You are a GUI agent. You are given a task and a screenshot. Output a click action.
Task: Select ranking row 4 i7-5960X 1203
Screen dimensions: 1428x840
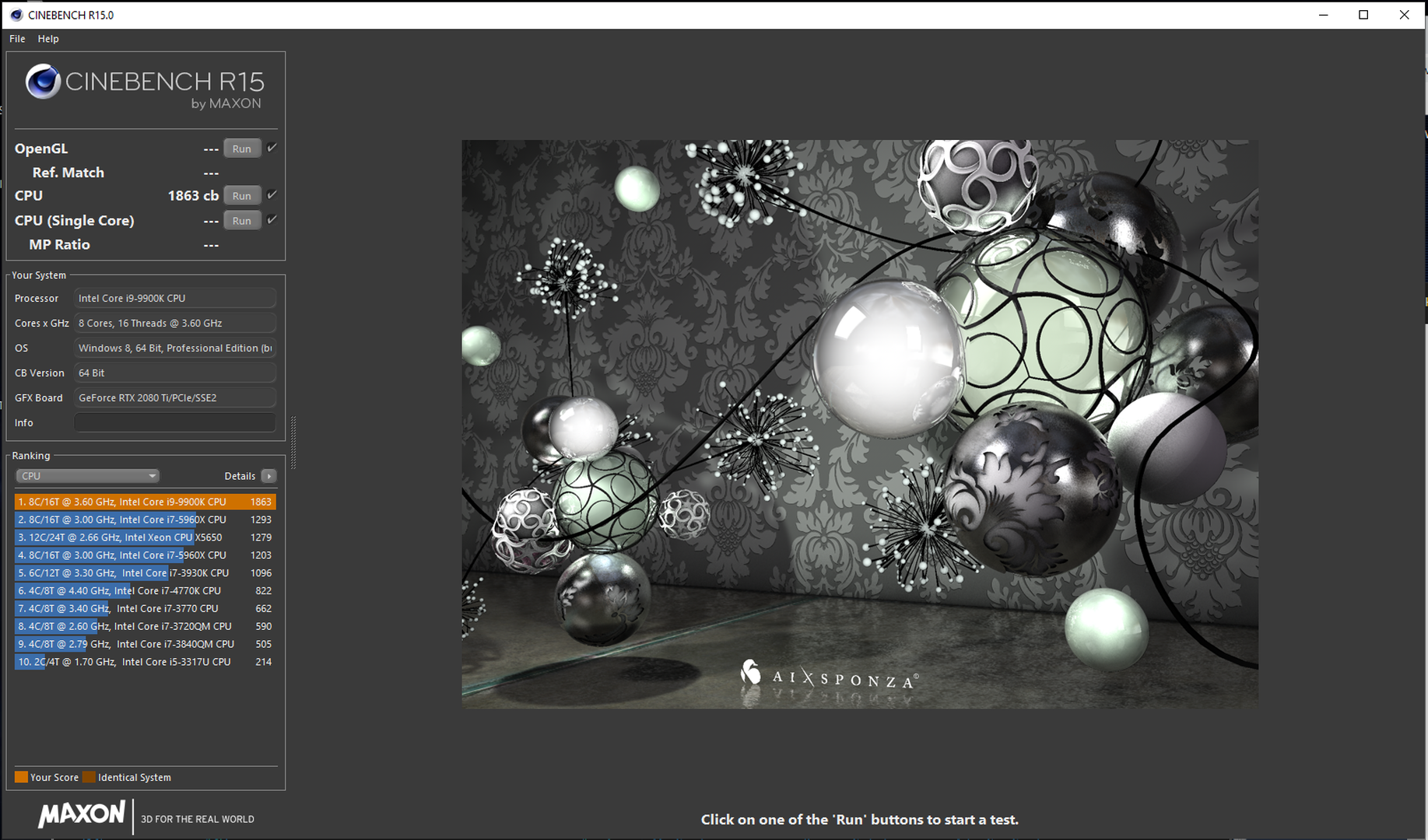146,555
